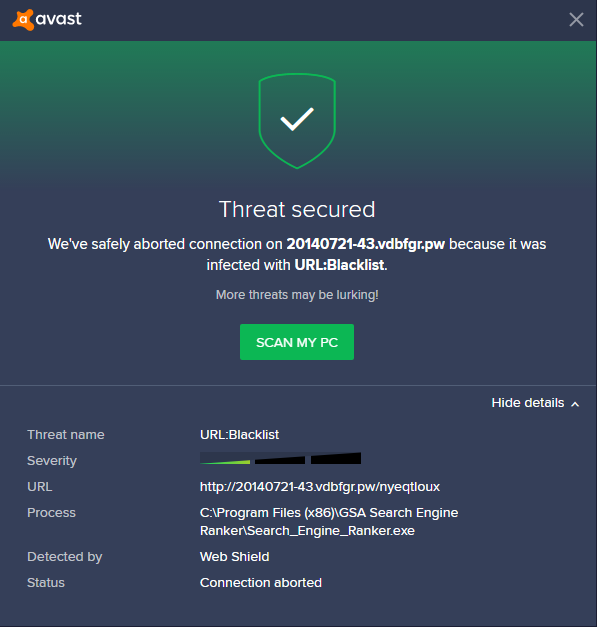Click the Connection aborted status value
The width and height of the screenshot is (597, 628).
[261, 583]
